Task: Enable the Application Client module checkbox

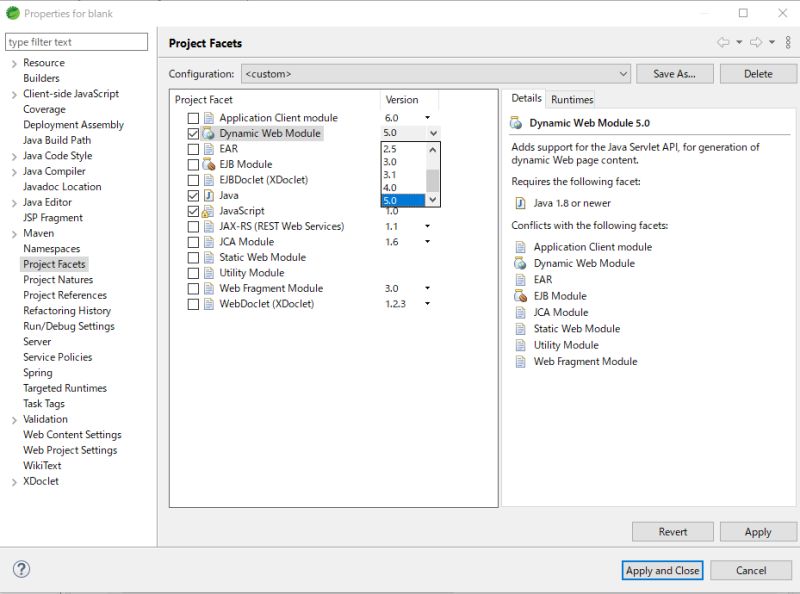Action: pos(193,118)
